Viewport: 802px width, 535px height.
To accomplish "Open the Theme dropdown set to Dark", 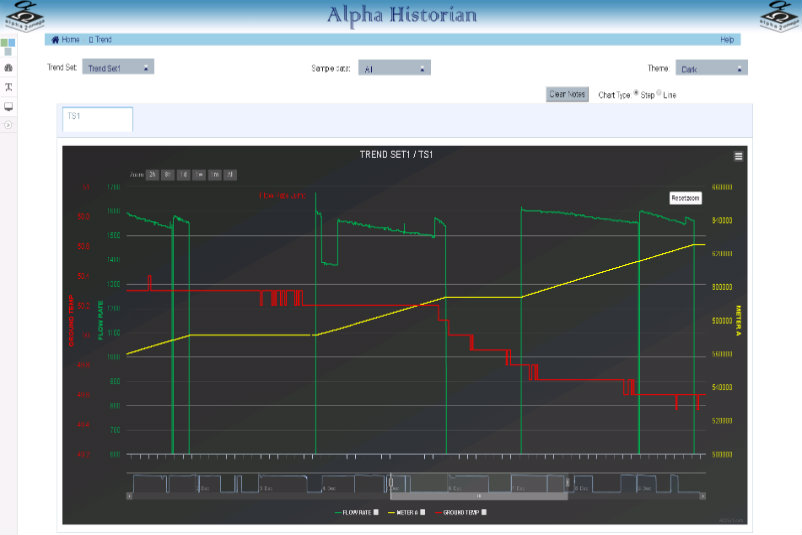I will tap(711, 69).
